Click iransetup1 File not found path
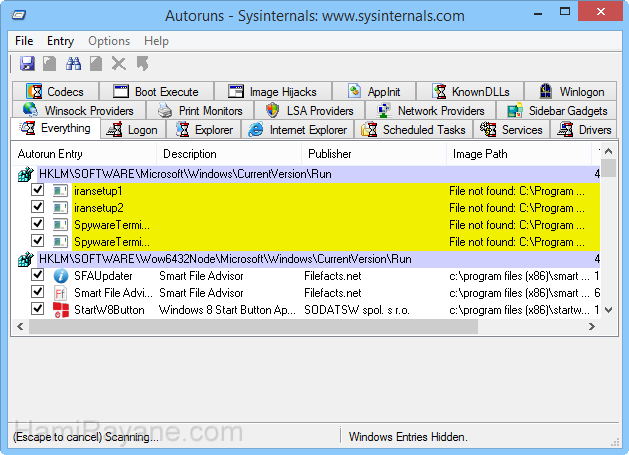Screen dimensions: 629x455 tap(517, 191)
